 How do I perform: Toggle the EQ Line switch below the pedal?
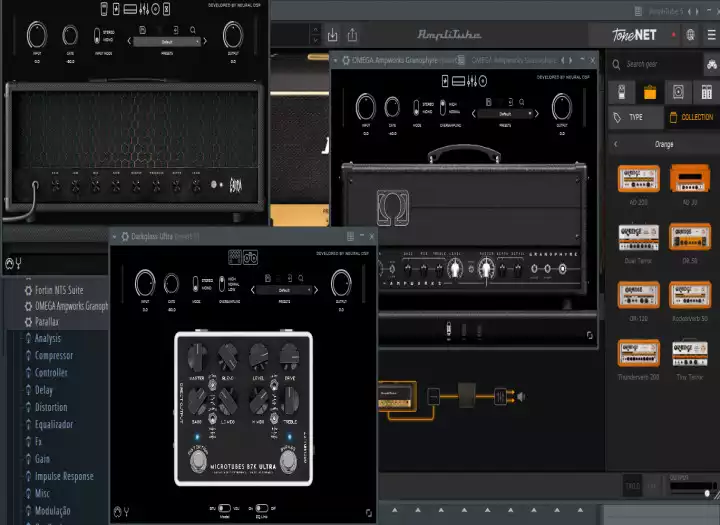pos(262,508)
